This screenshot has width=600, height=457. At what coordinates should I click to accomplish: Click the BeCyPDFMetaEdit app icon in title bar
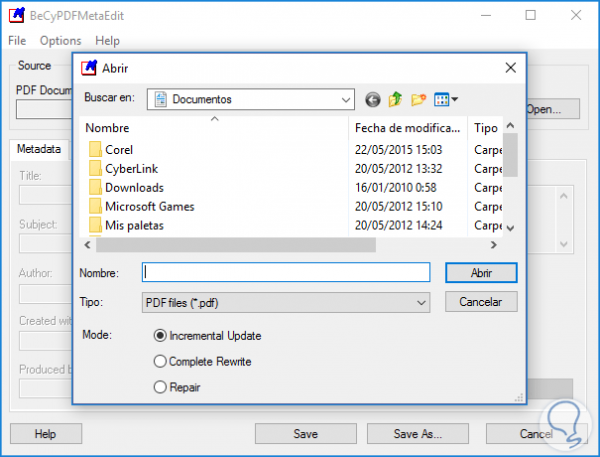17,15
